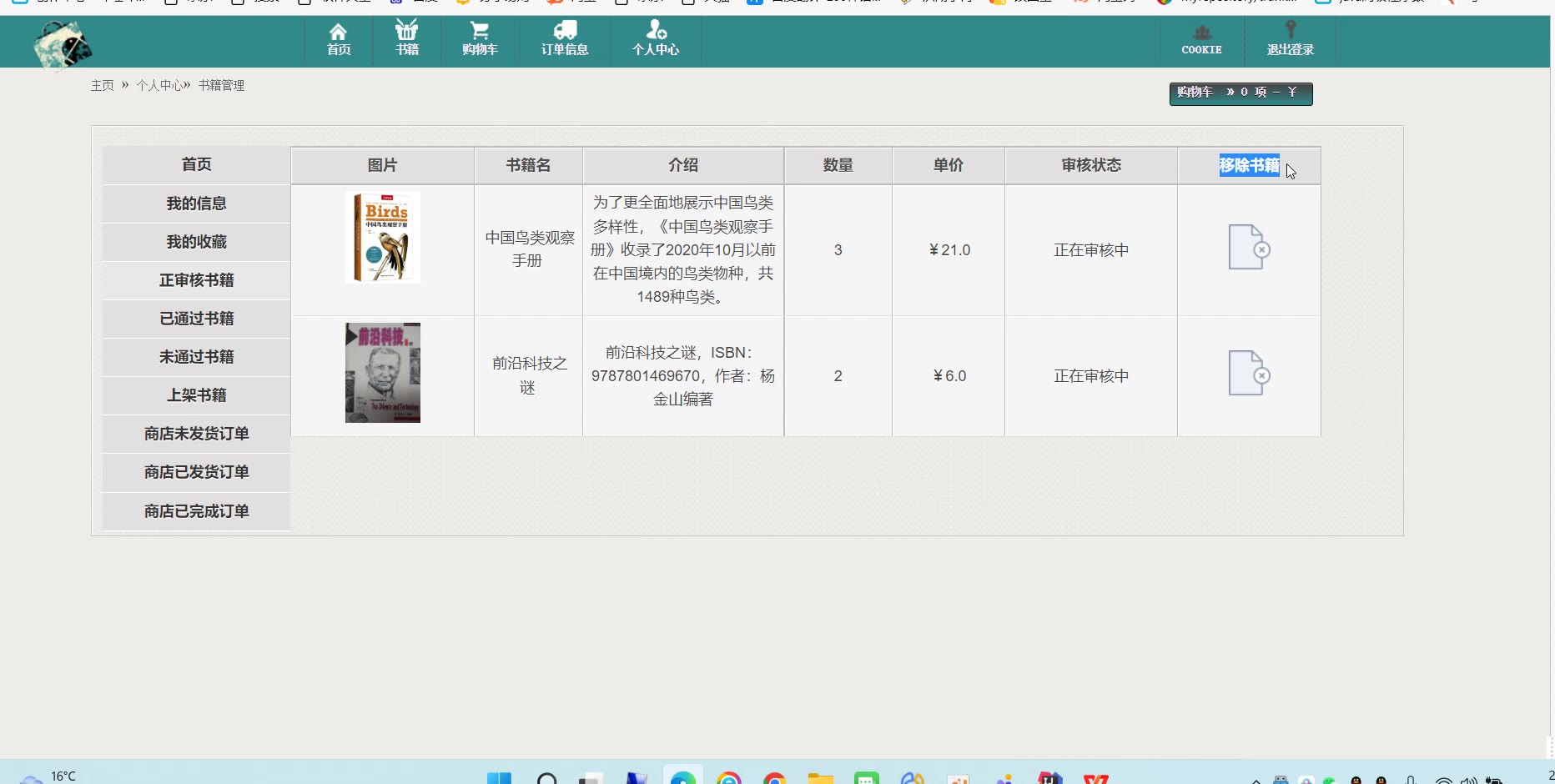The width and height of the screenshot is (1555, 784).
Task: Click the home icon in the top navigation
Action: pyautogui.click(x=338, y=33)
